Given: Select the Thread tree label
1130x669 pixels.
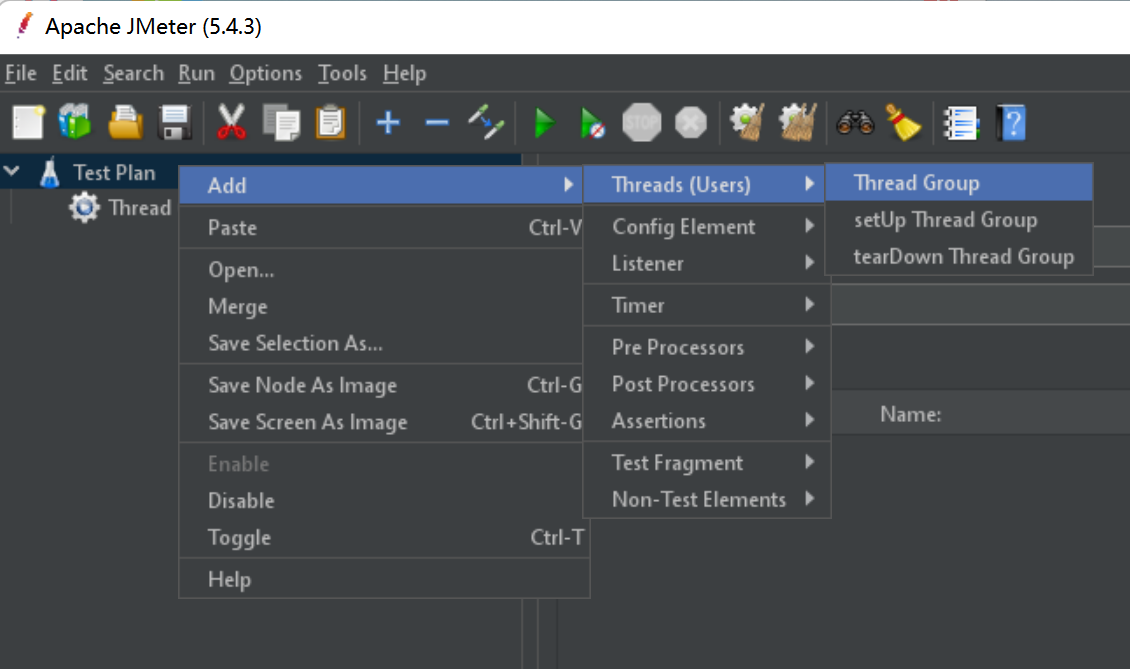Looking at the screenshot, I should 140,208.
